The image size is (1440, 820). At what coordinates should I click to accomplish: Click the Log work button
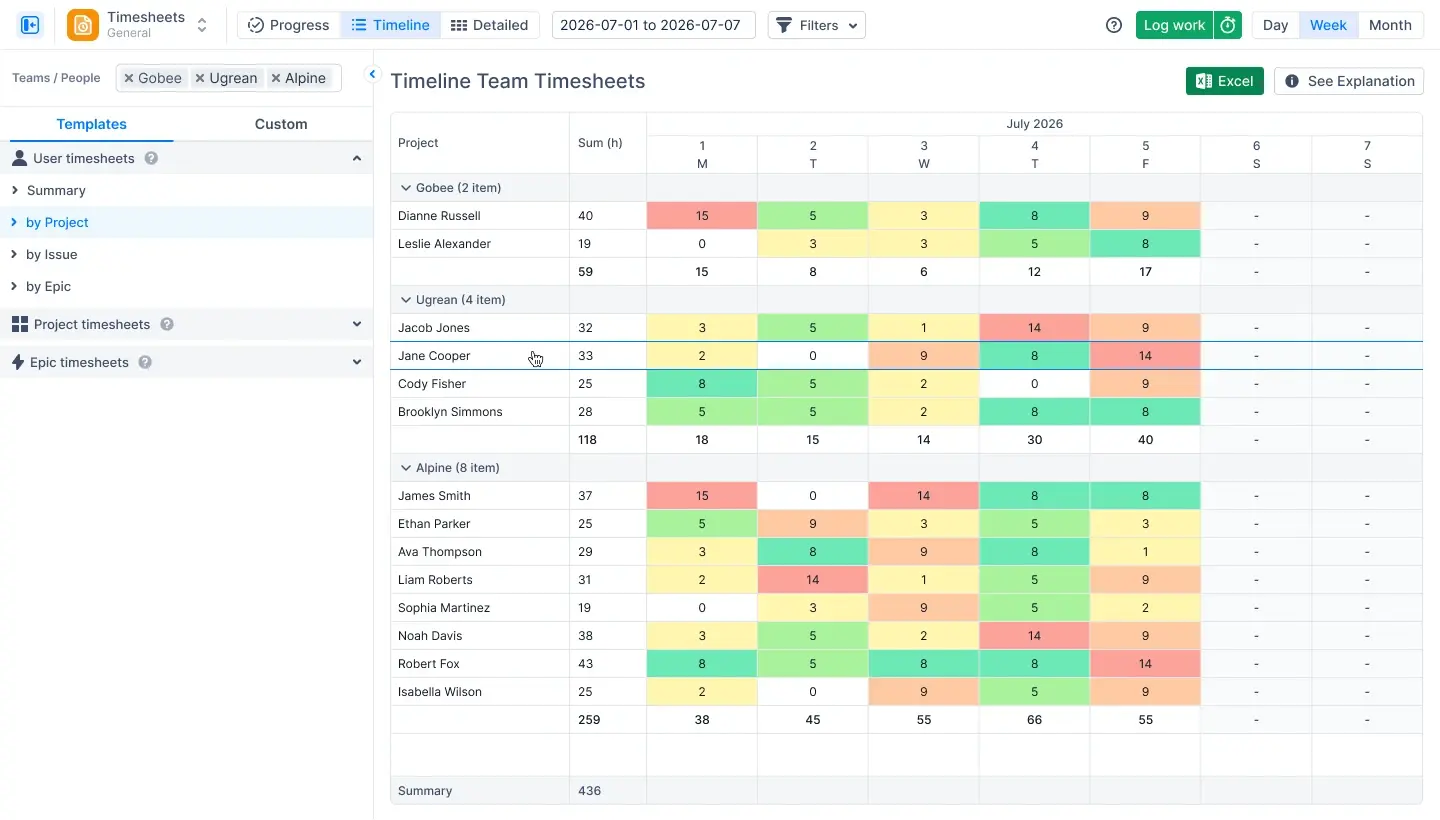(x=1174, y=25)
